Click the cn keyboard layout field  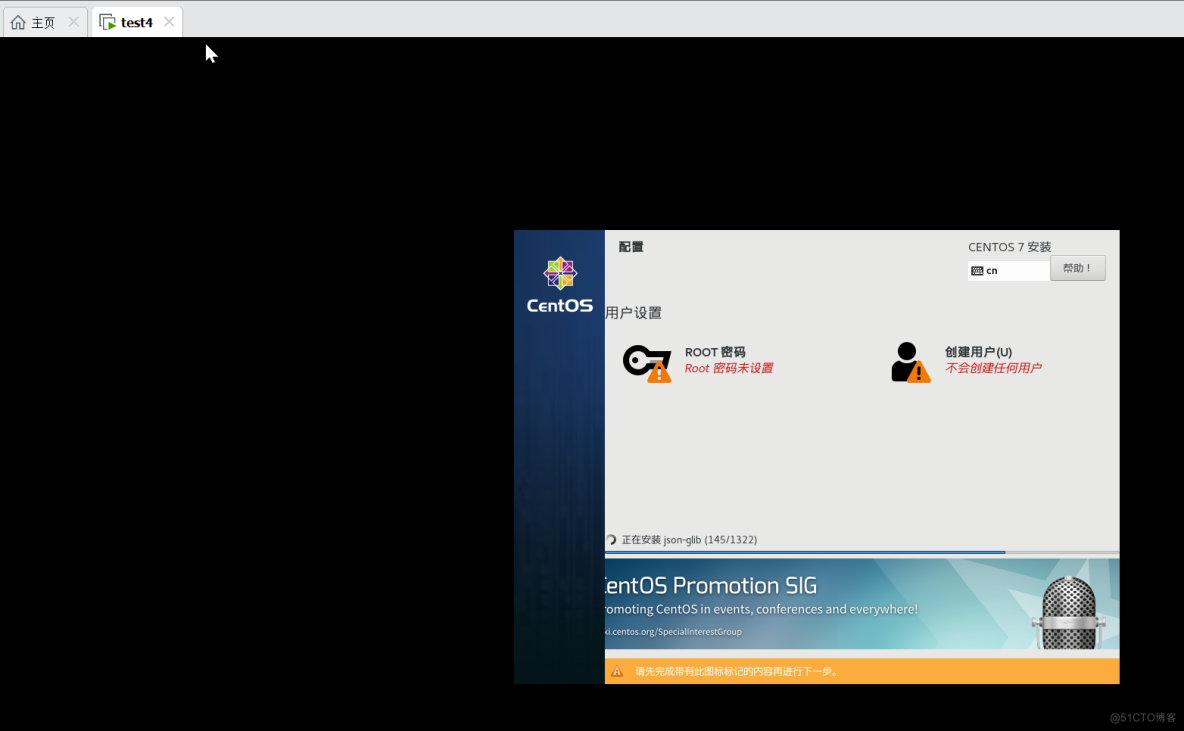point(1009,270)
